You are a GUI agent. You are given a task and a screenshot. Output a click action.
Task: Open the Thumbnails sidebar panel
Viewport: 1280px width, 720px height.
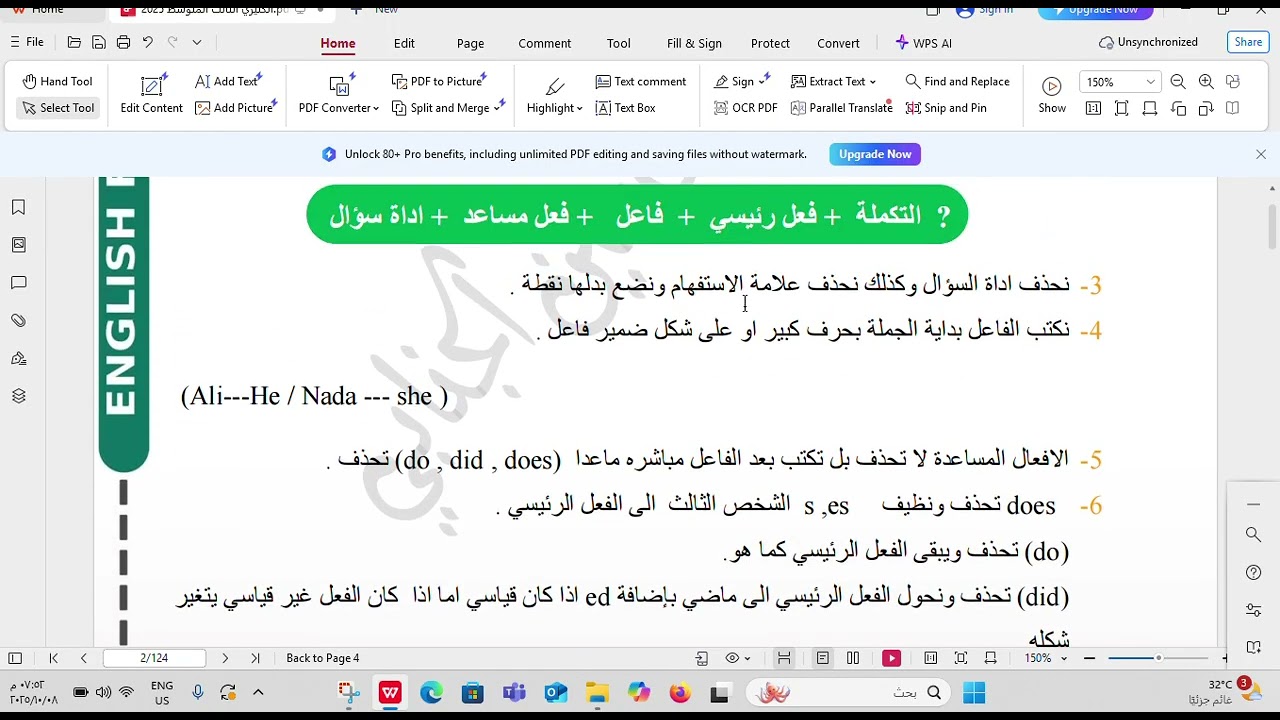[x=18, y=245]
